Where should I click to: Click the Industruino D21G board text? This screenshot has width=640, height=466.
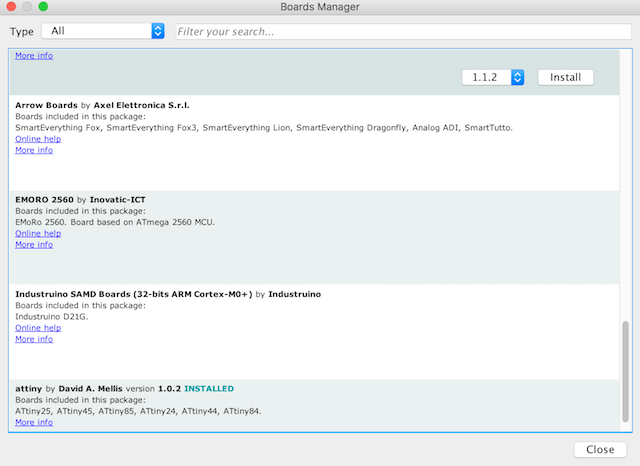pos(52,317)
